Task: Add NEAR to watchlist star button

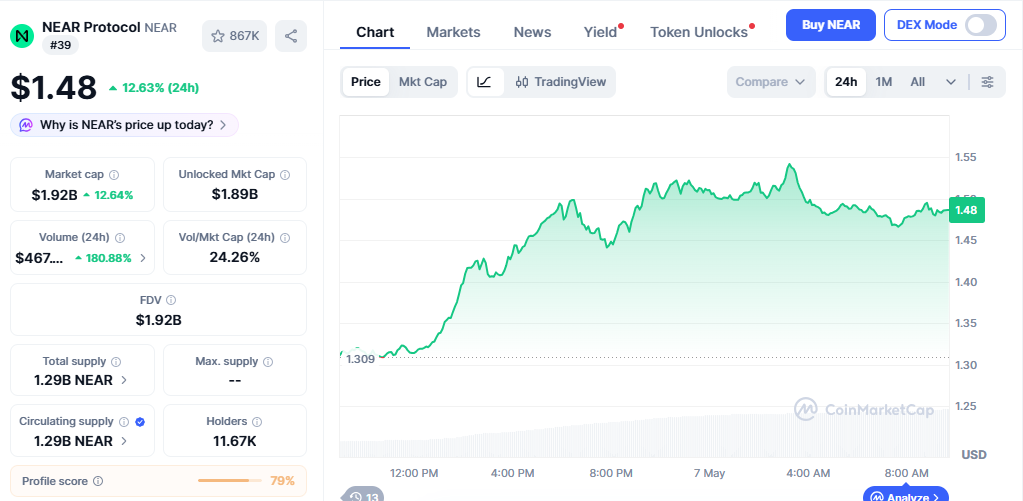Action: point(235,36)
